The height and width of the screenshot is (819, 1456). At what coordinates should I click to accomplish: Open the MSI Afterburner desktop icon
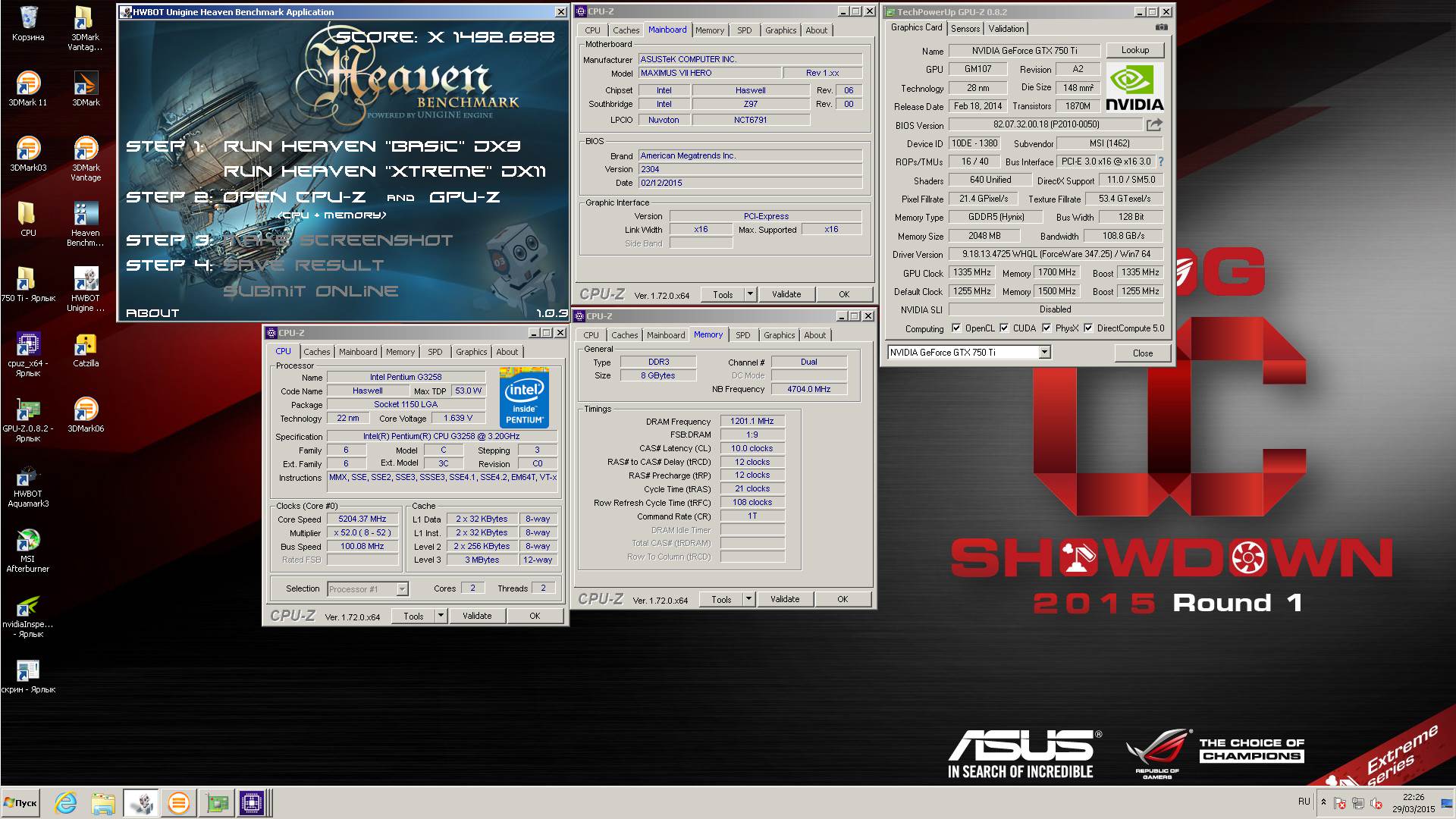coord(28,550)
